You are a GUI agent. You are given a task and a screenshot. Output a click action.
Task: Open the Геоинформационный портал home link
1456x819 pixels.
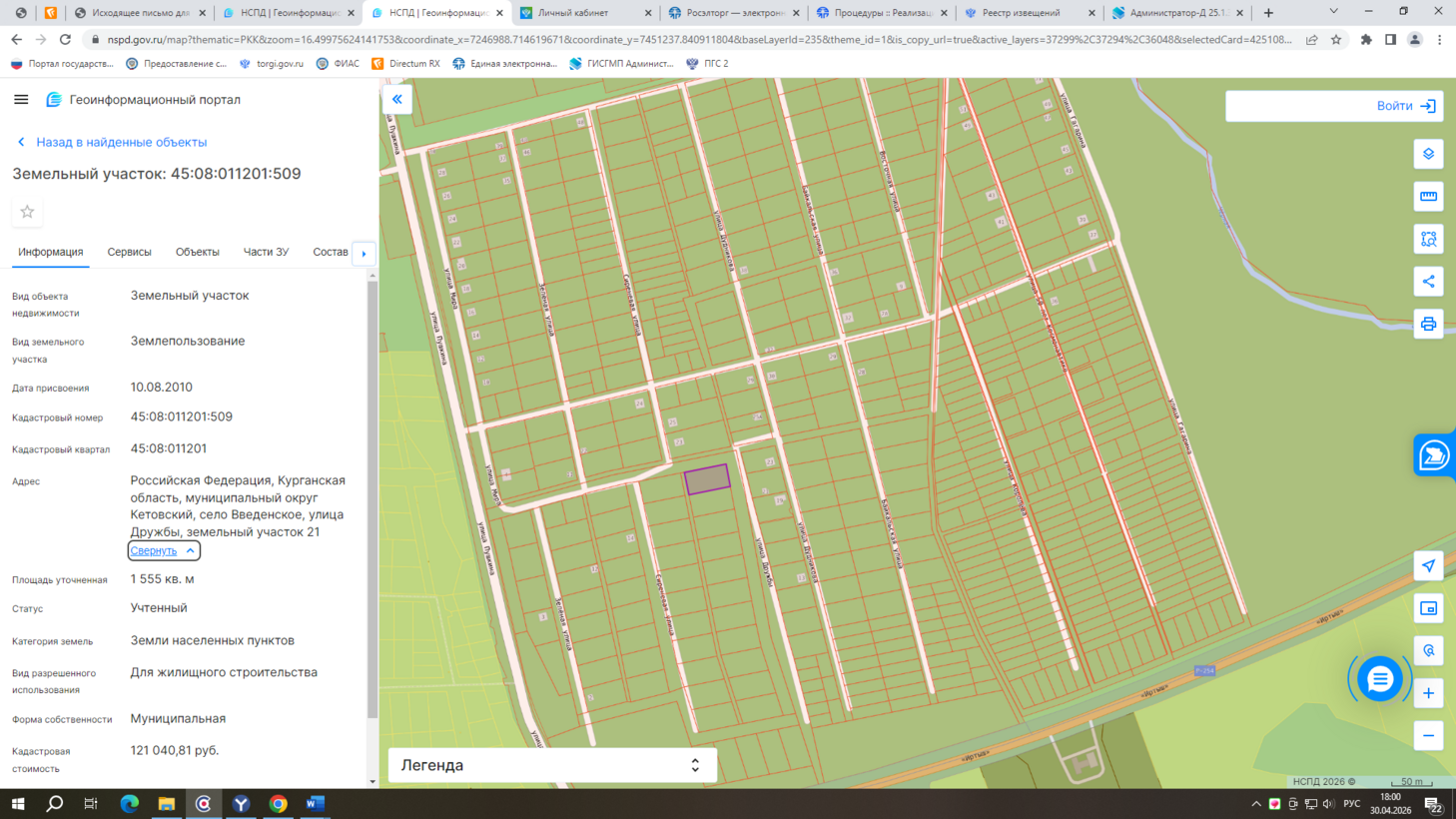coord(144,100)
